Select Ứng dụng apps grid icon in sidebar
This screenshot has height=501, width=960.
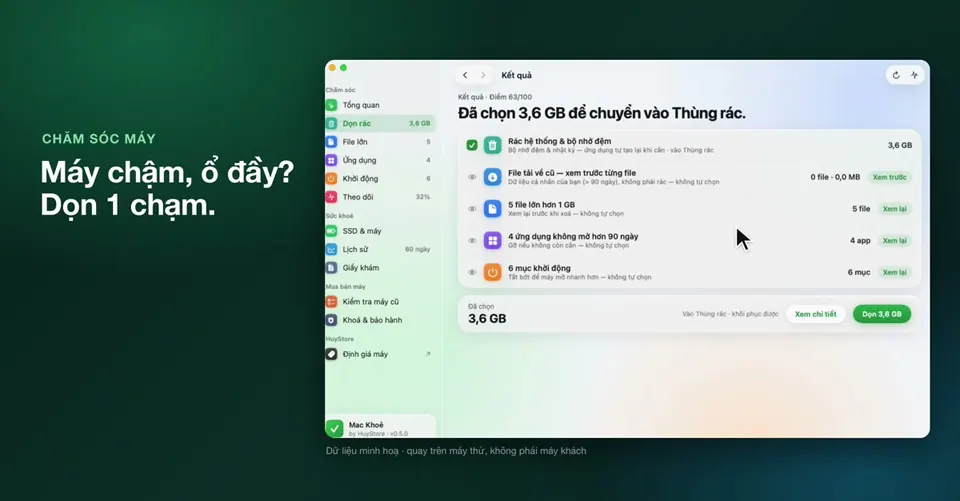(x=331, y=160)
